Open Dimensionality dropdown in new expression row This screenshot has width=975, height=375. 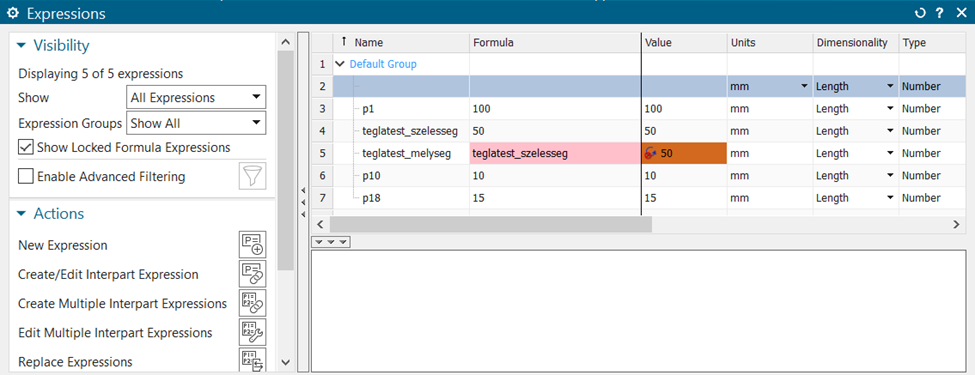[890, 86]
